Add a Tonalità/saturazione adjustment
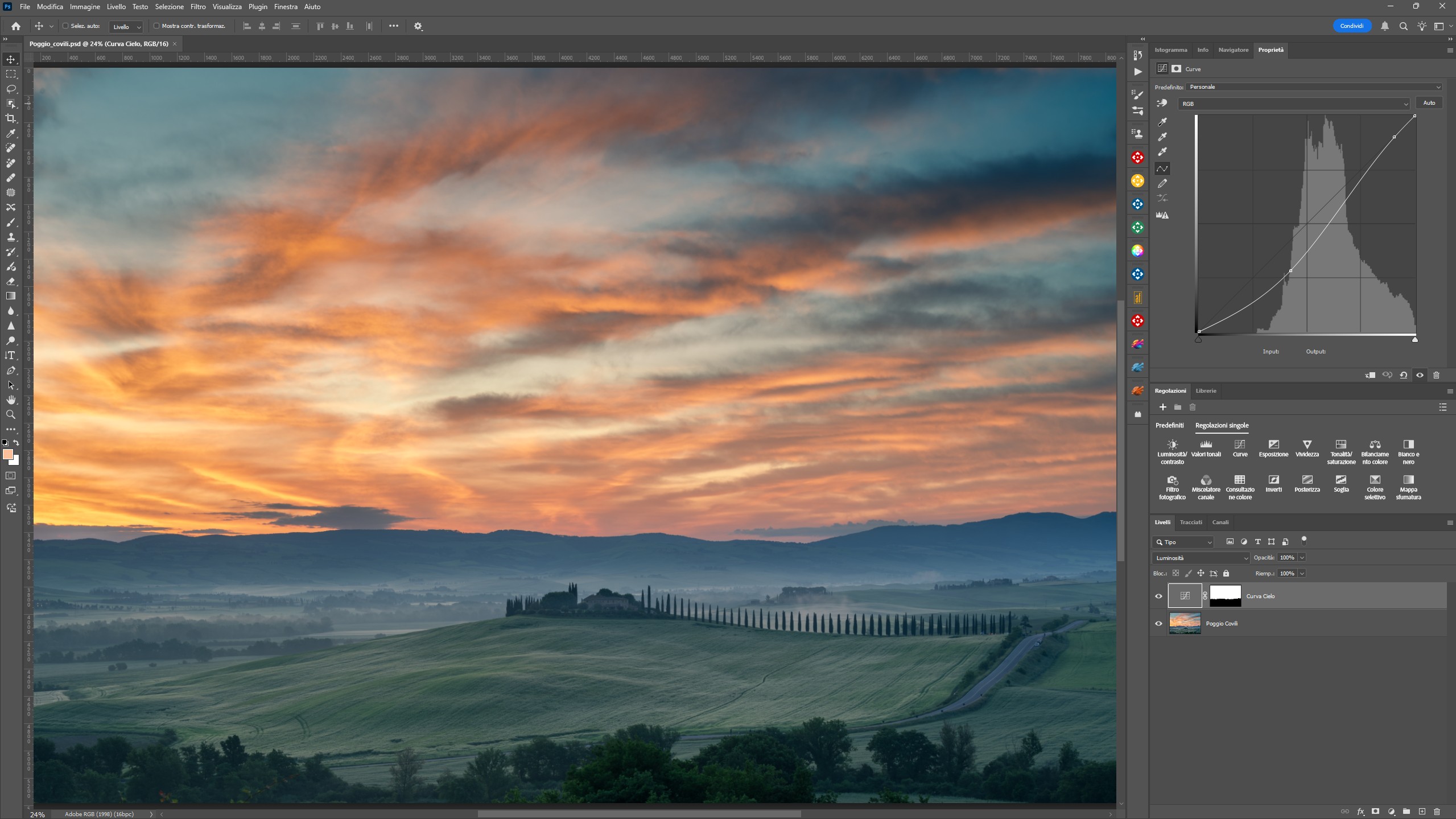1456x819 pixels. (x=1341, y=452)
